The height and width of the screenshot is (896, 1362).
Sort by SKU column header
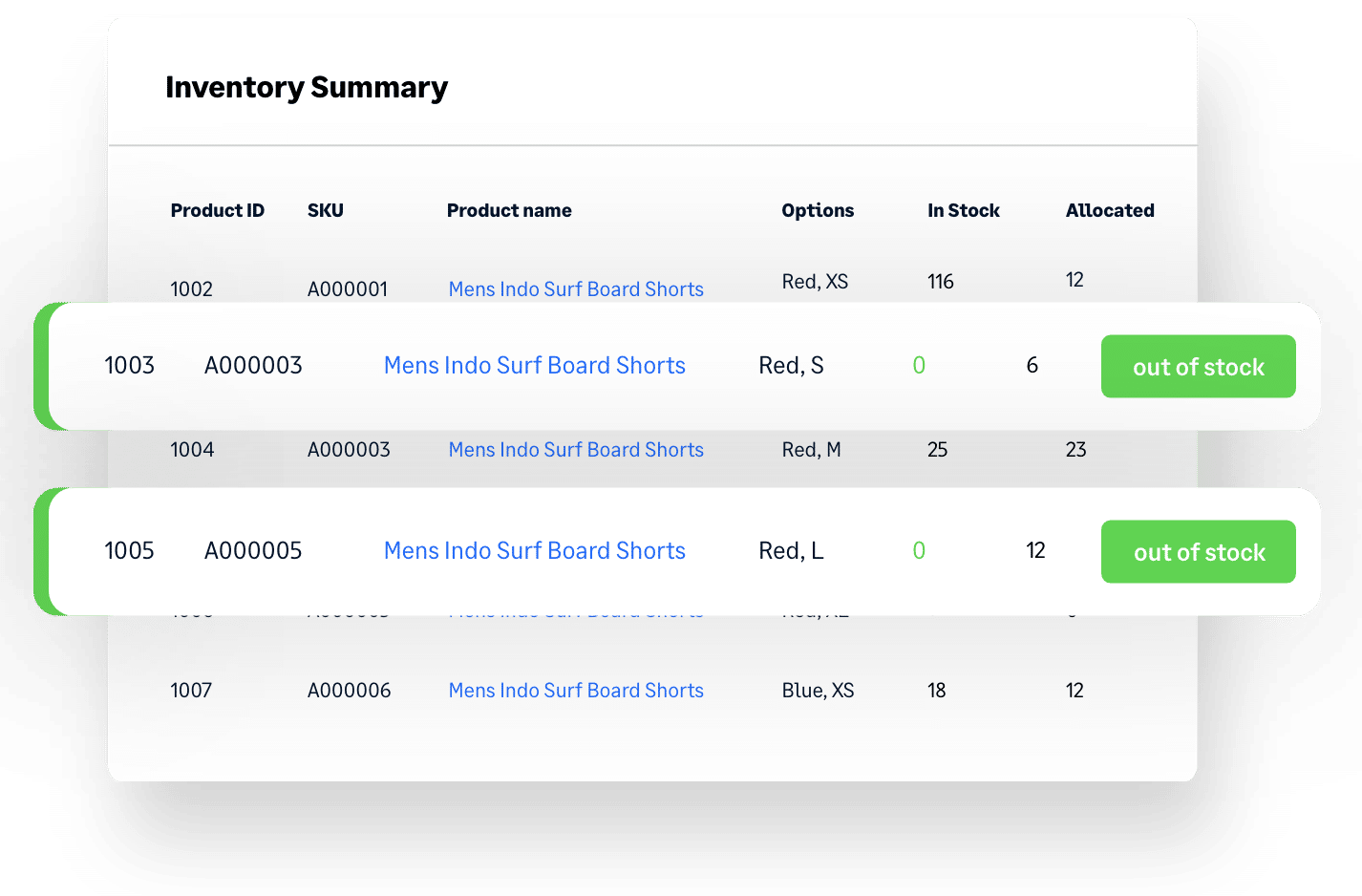[x=325, y=211]
